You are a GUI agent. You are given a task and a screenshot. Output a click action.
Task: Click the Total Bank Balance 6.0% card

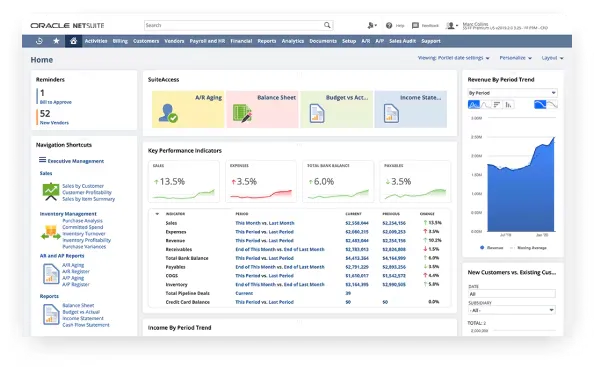[338, 181]
